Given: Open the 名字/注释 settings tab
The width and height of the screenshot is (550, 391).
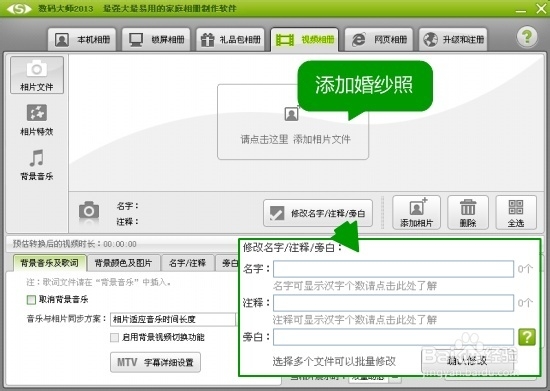Looking at the screenshot, I should [x=188, y=263].
